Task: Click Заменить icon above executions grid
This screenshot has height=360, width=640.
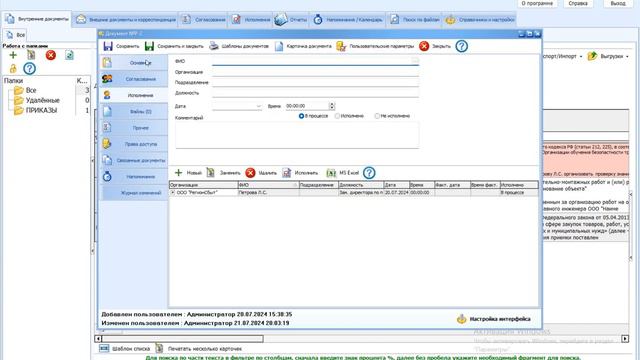Action: tap(211, 173)
